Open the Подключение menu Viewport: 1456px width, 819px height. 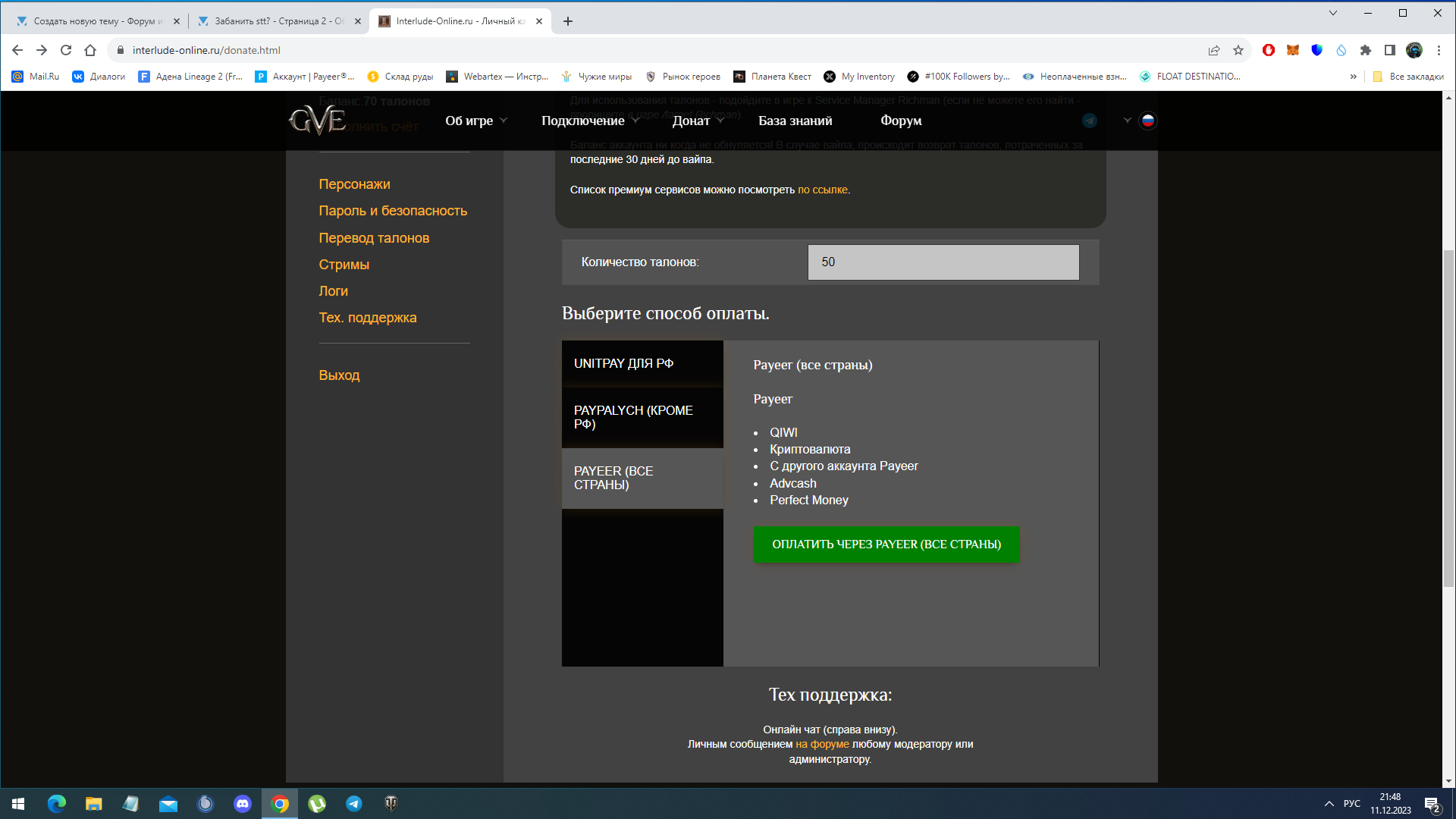tap(589, 121)
